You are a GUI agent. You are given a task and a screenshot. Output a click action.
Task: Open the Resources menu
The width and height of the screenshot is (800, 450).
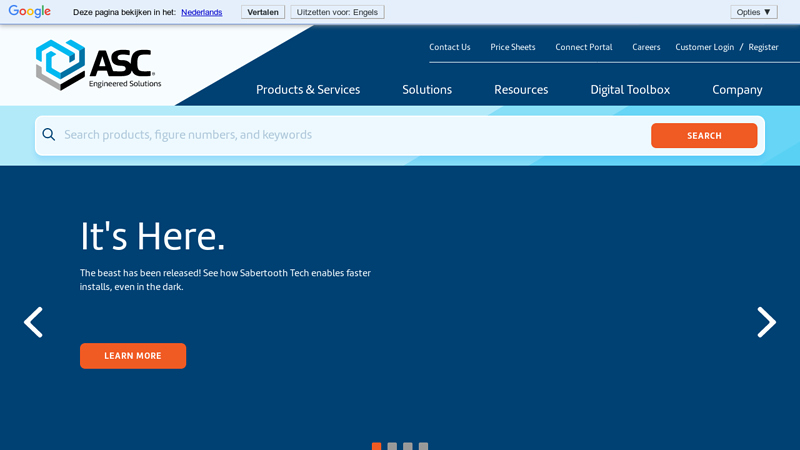coord(521,90)
